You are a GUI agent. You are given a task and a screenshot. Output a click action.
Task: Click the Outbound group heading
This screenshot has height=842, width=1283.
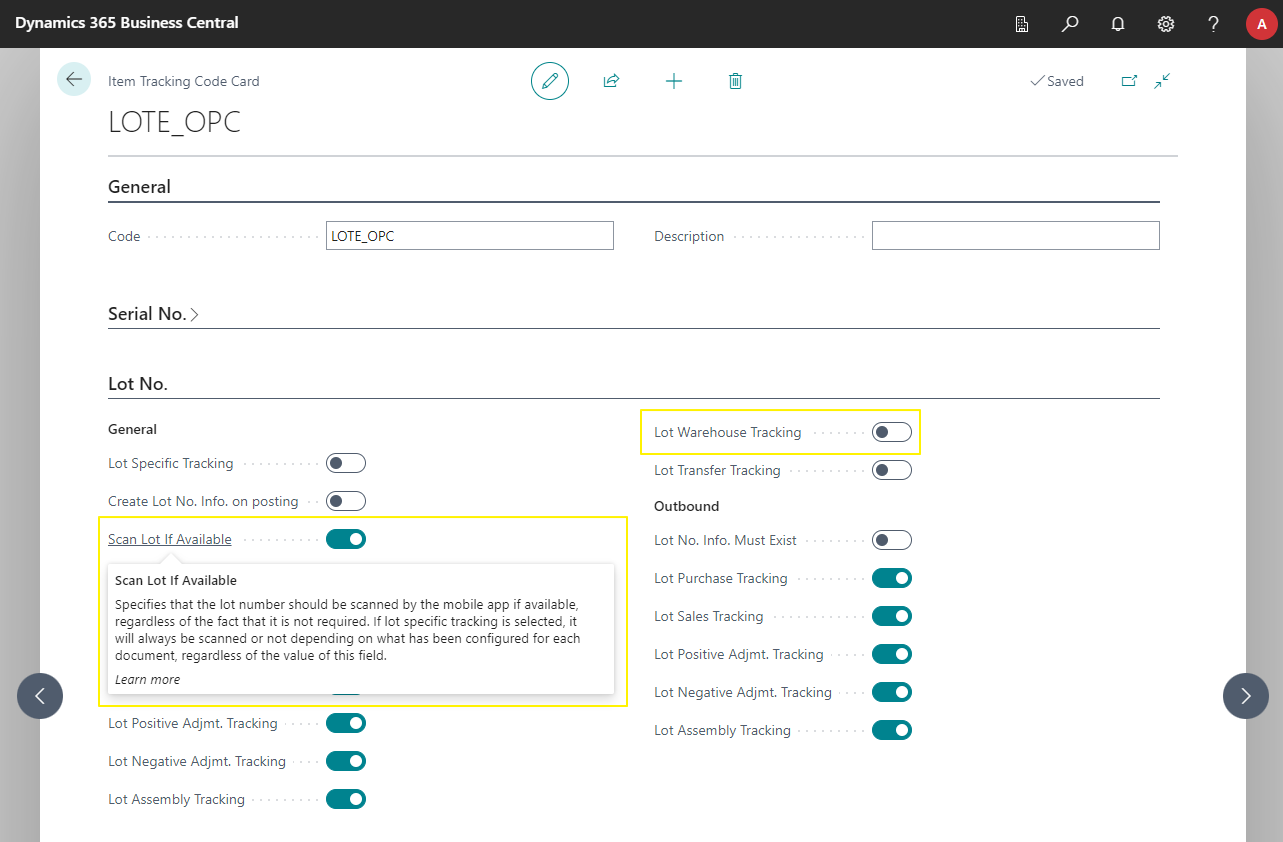click(687, 506)
